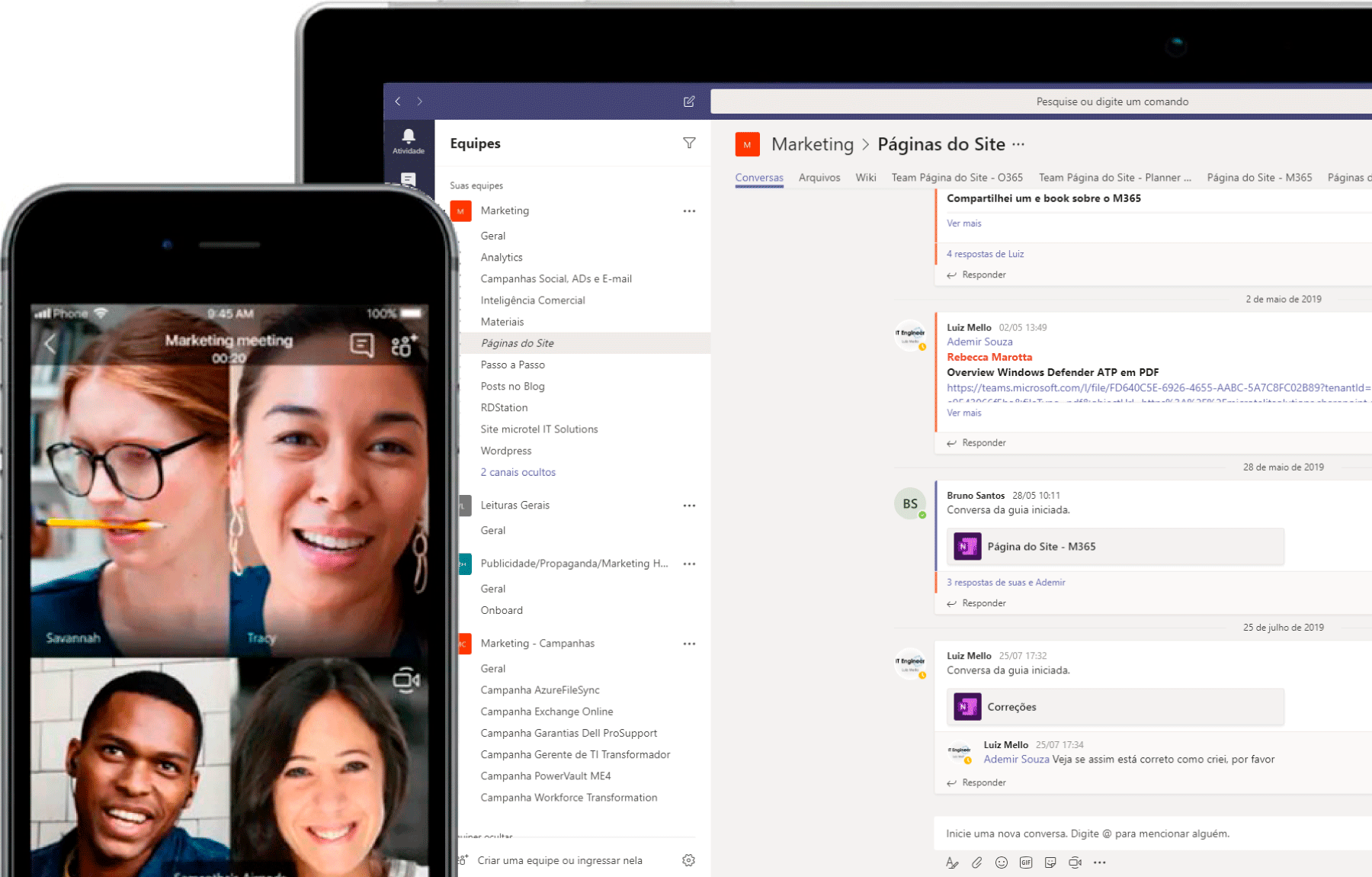The height and width of the screenshot is (877, 1372).
Task: Open the Team Página do Site - O365 tab
Action: click(957, 178)
